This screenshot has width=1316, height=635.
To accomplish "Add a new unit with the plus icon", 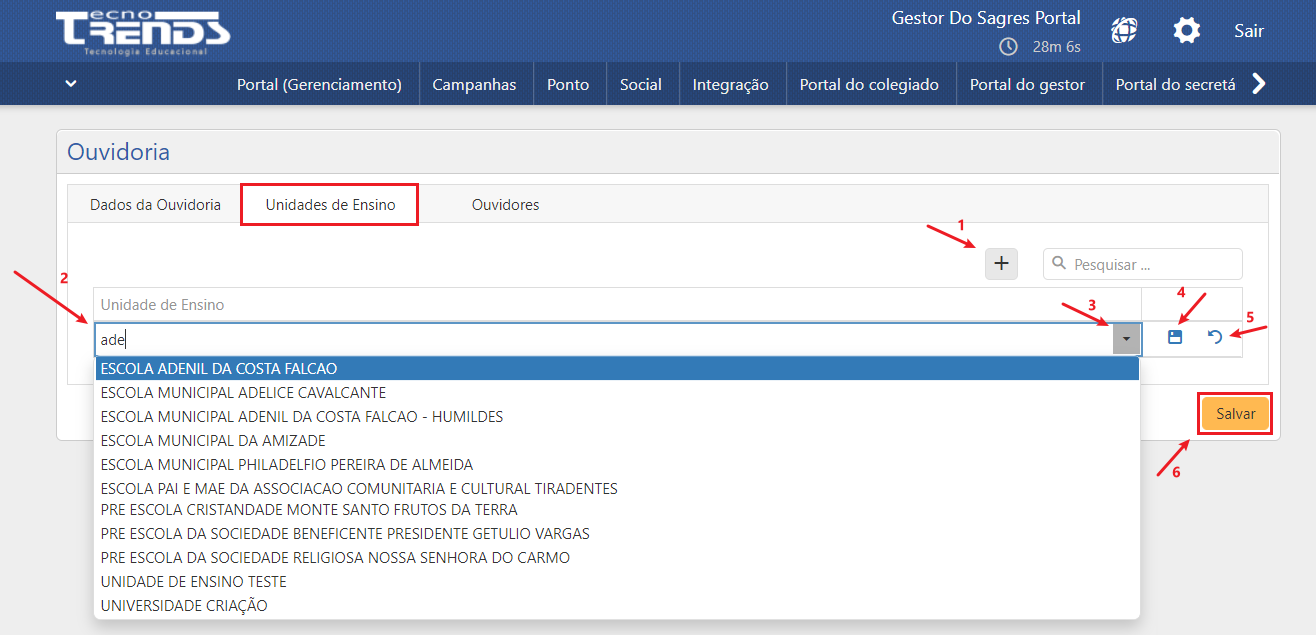I will pyautogui.click(x=1001, y=263).
